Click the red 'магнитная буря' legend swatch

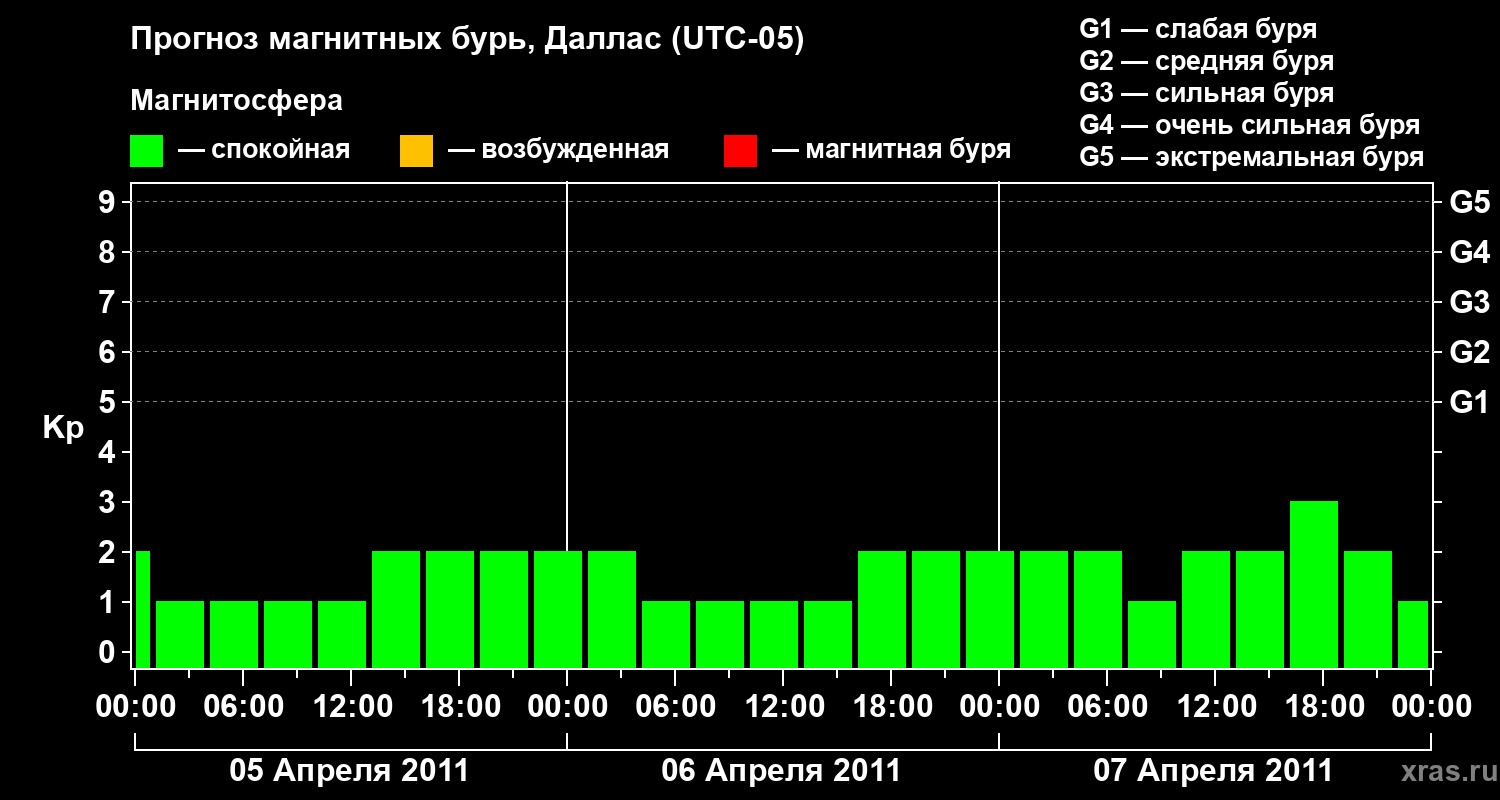[740, 151]
